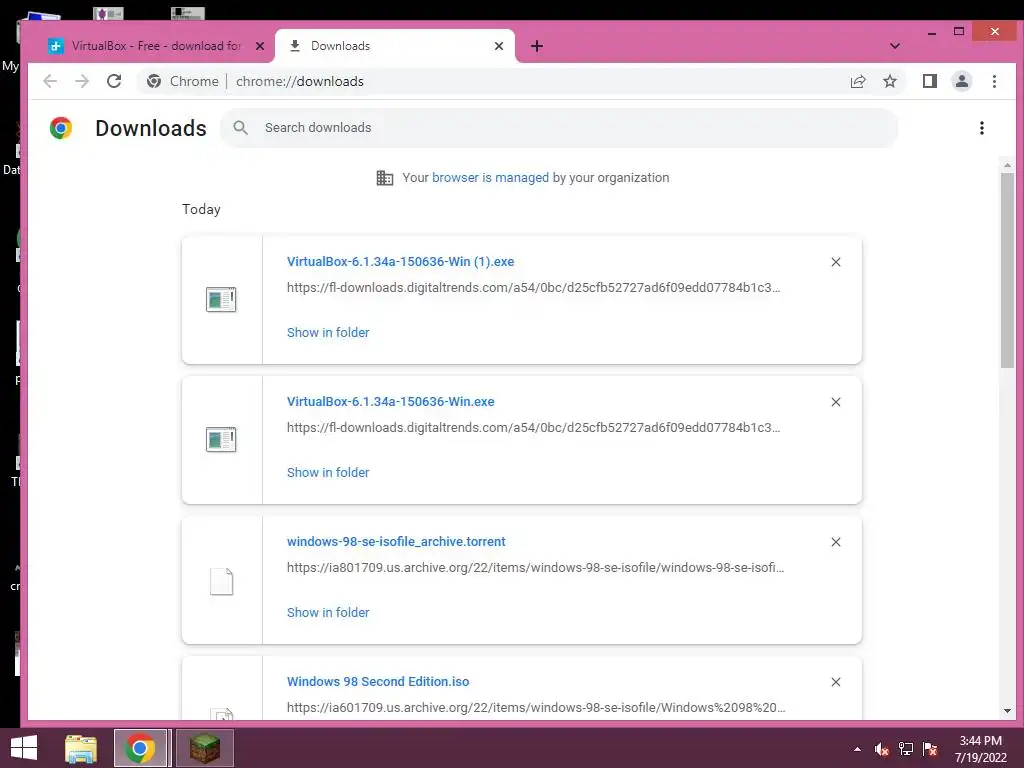
Task: Show hidden system tray icons
Action: point(857,749)
